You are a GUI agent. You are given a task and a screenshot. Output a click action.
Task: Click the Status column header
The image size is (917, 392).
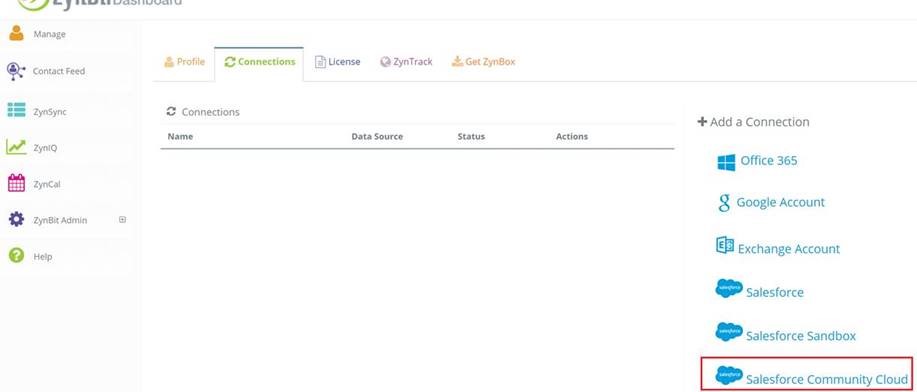coord(471,136)
